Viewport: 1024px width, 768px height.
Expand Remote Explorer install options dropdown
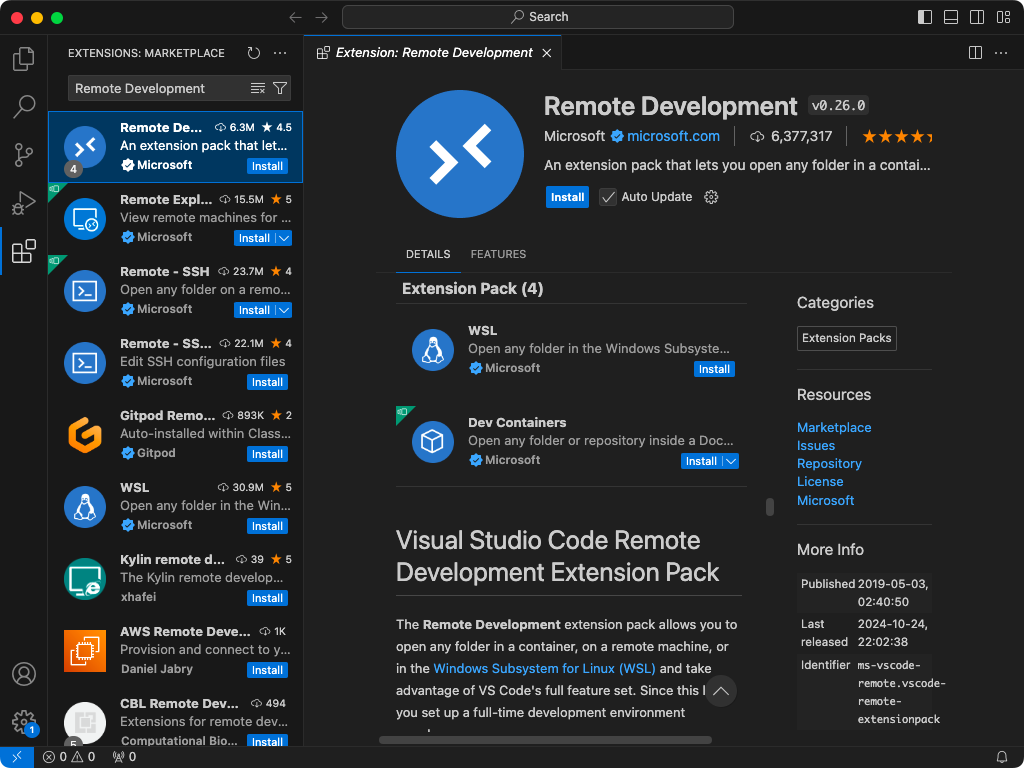tap(284, 238)
